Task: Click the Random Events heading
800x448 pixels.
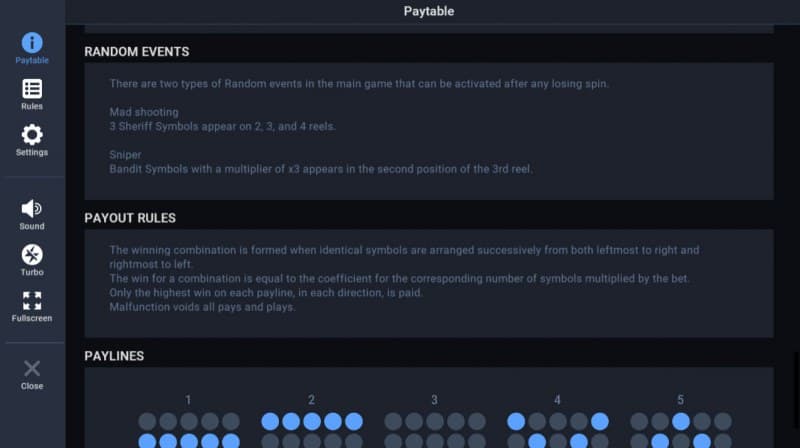Action: click(137, 52)
